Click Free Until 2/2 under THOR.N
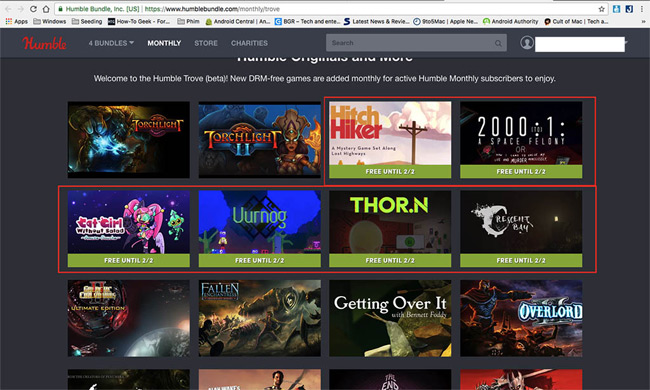650x390 pixels. (390, 260)
